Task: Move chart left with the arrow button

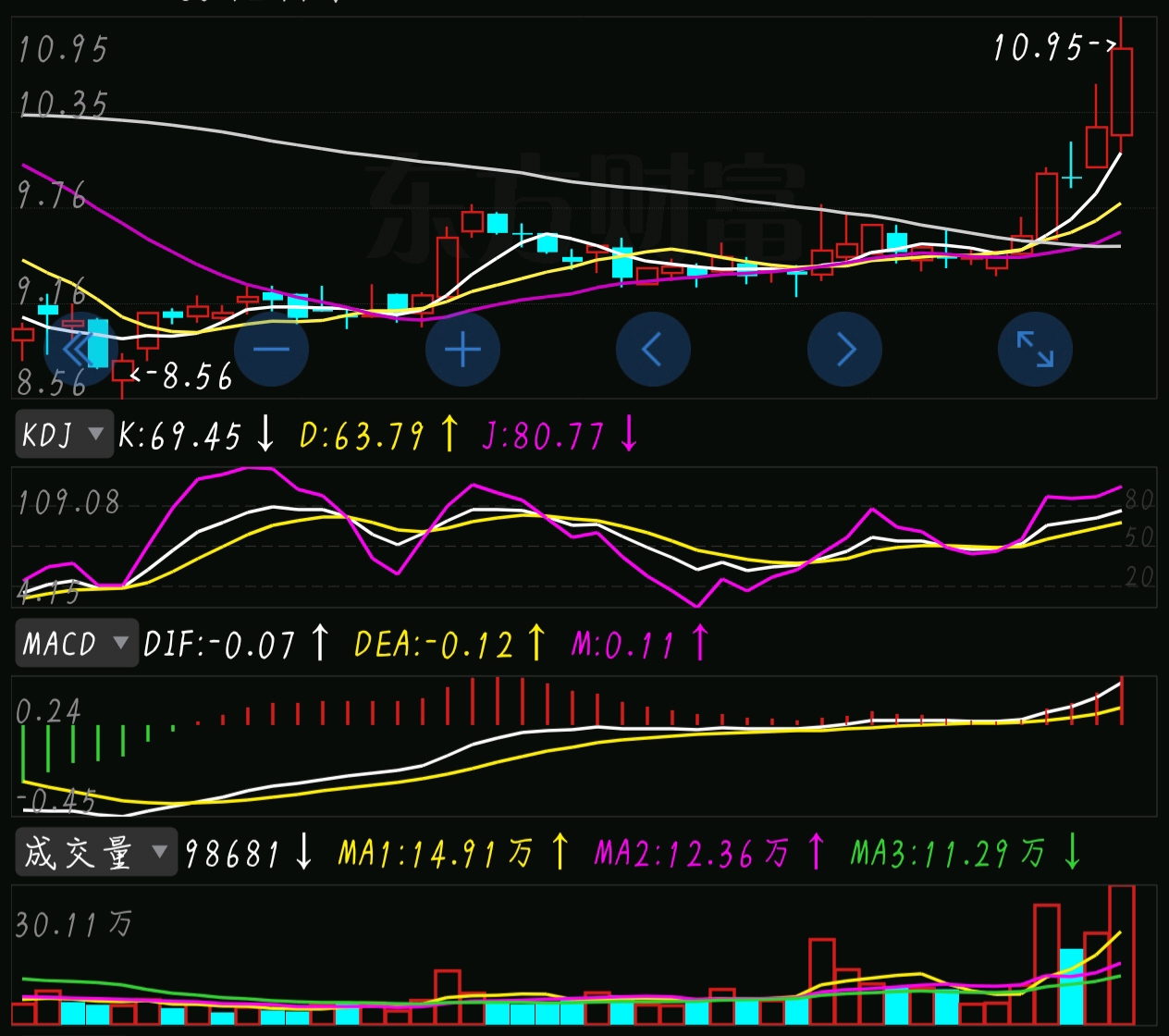Action: [x=653, y=350]
